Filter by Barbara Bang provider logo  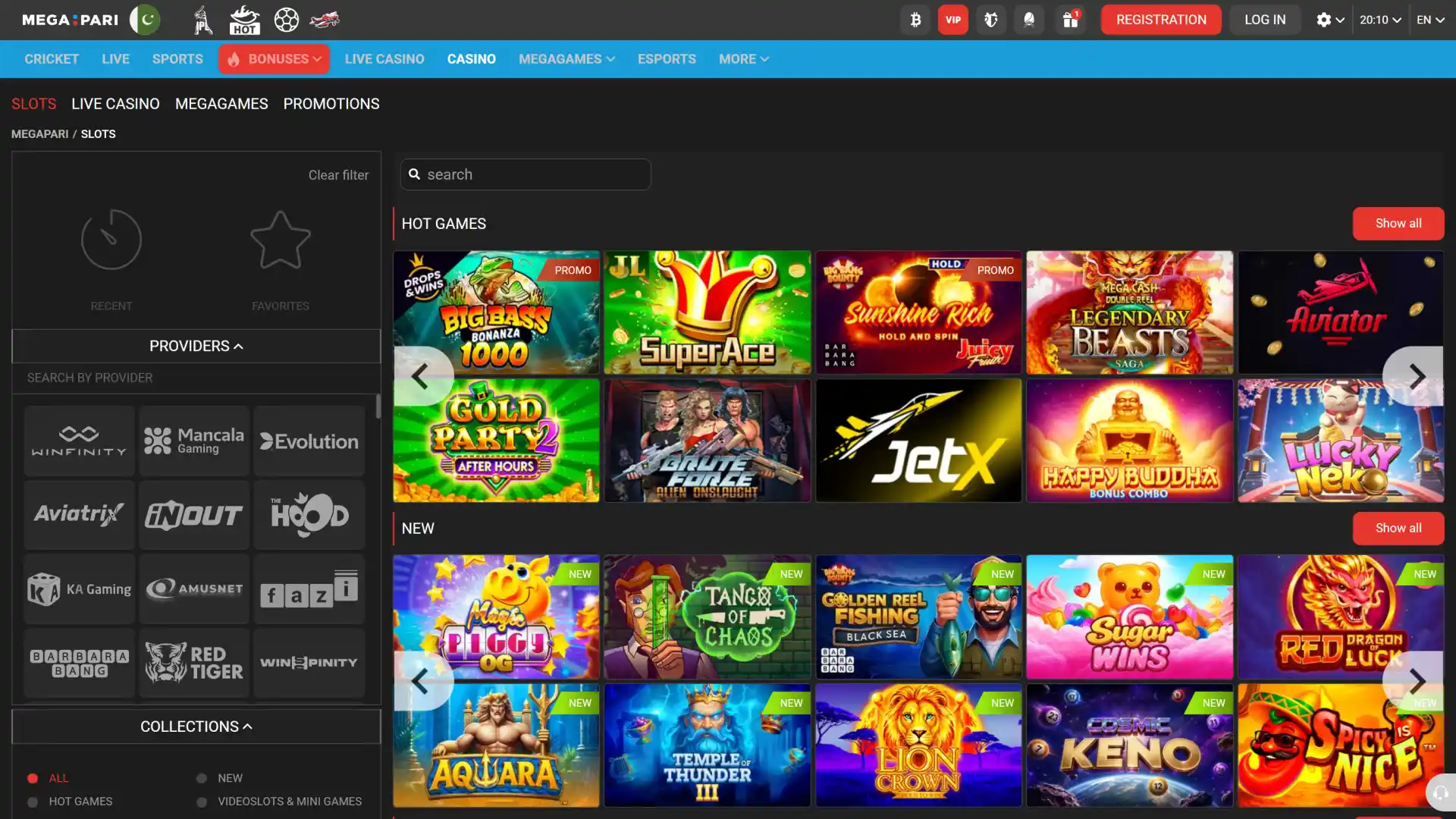(x=79, y=663)
